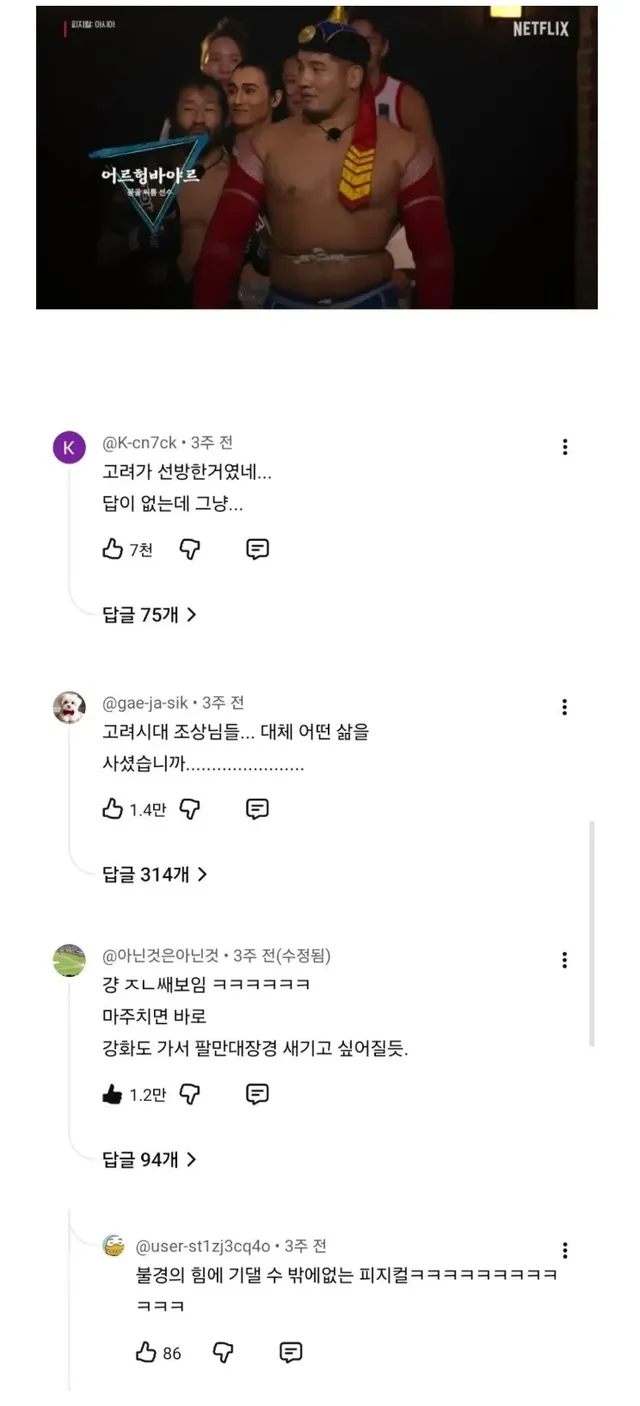The height and width of the screenshot is (1406, 640).
Task: Click the video frame to play it
Action: click(320, 155)
